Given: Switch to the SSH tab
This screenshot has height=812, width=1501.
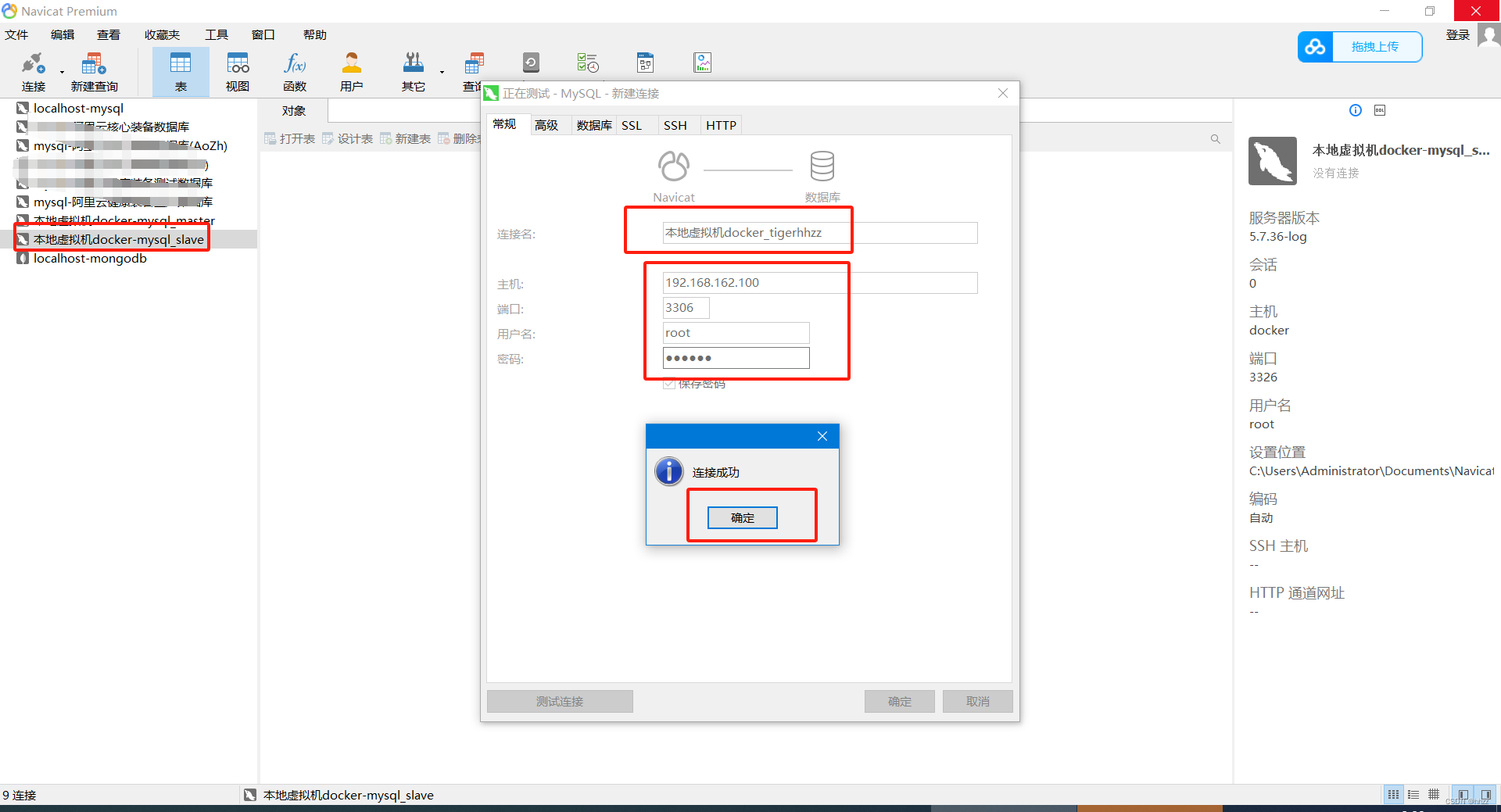Looking at the screenshot, I should pos(675,125).
